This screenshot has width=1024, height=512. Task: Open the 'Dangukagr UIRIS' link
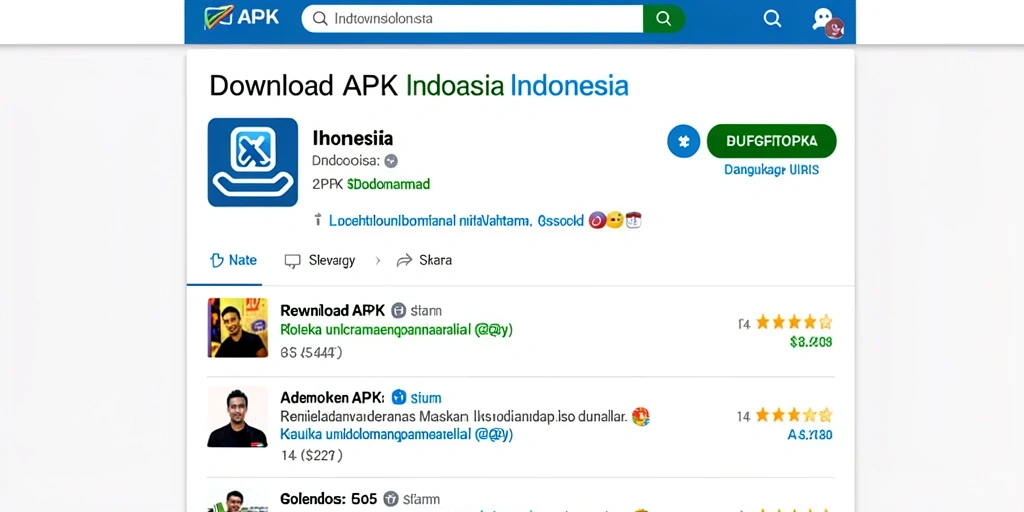coord(771,170)
